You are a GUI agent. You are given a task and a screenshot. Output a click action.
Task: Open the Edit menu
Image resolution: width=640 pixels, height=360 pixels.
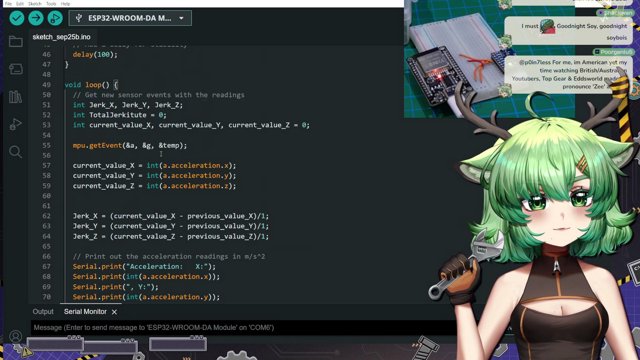tap(20, 4)
